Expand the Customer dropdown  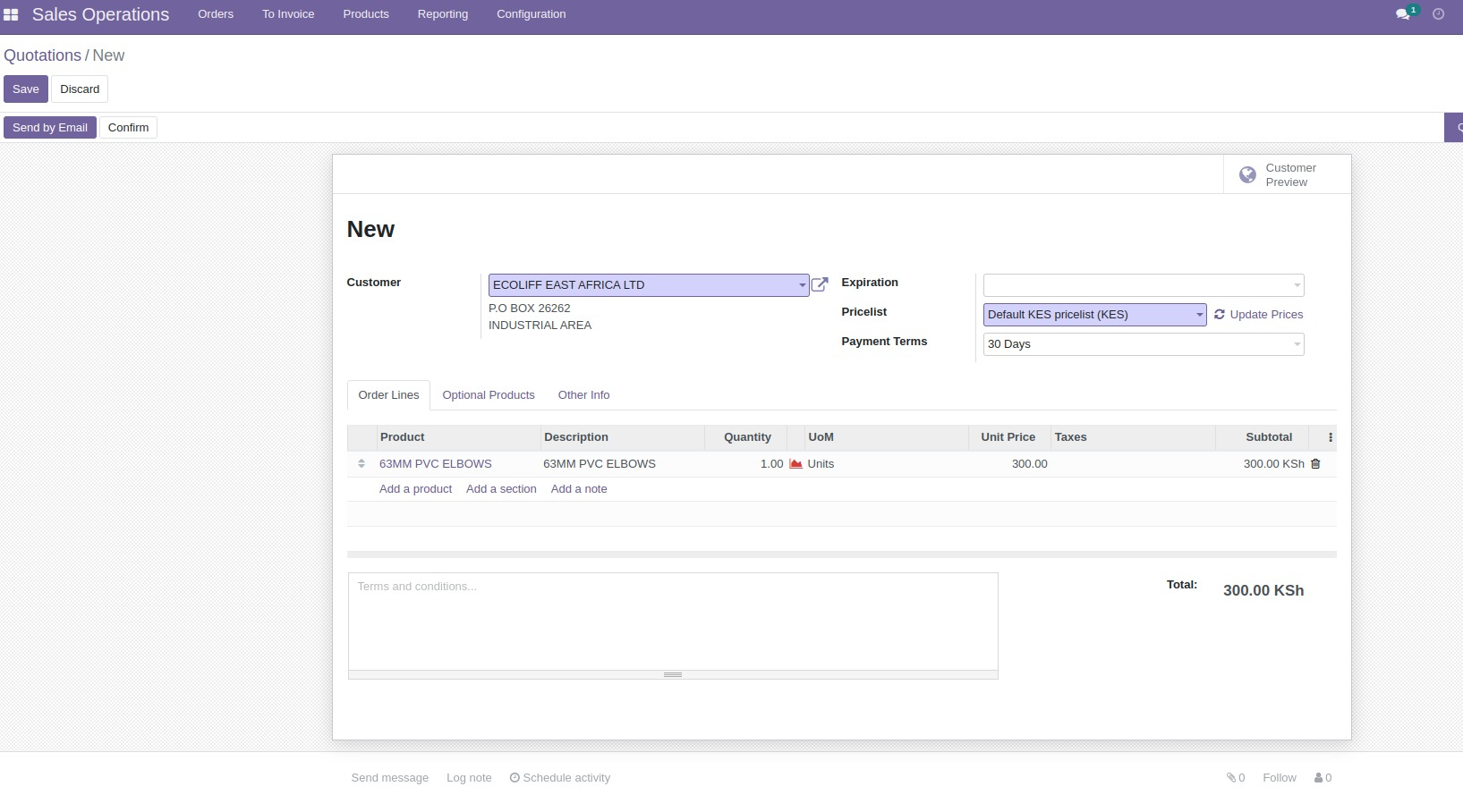pos(802,285)
